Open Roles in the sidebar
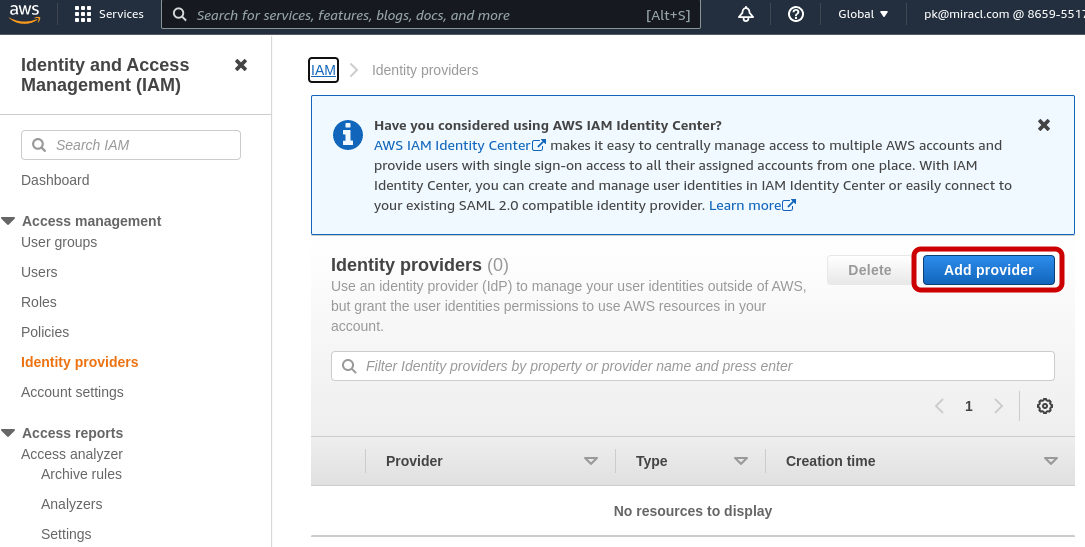This screenshot has height=547, width=1085. (39, 302)
